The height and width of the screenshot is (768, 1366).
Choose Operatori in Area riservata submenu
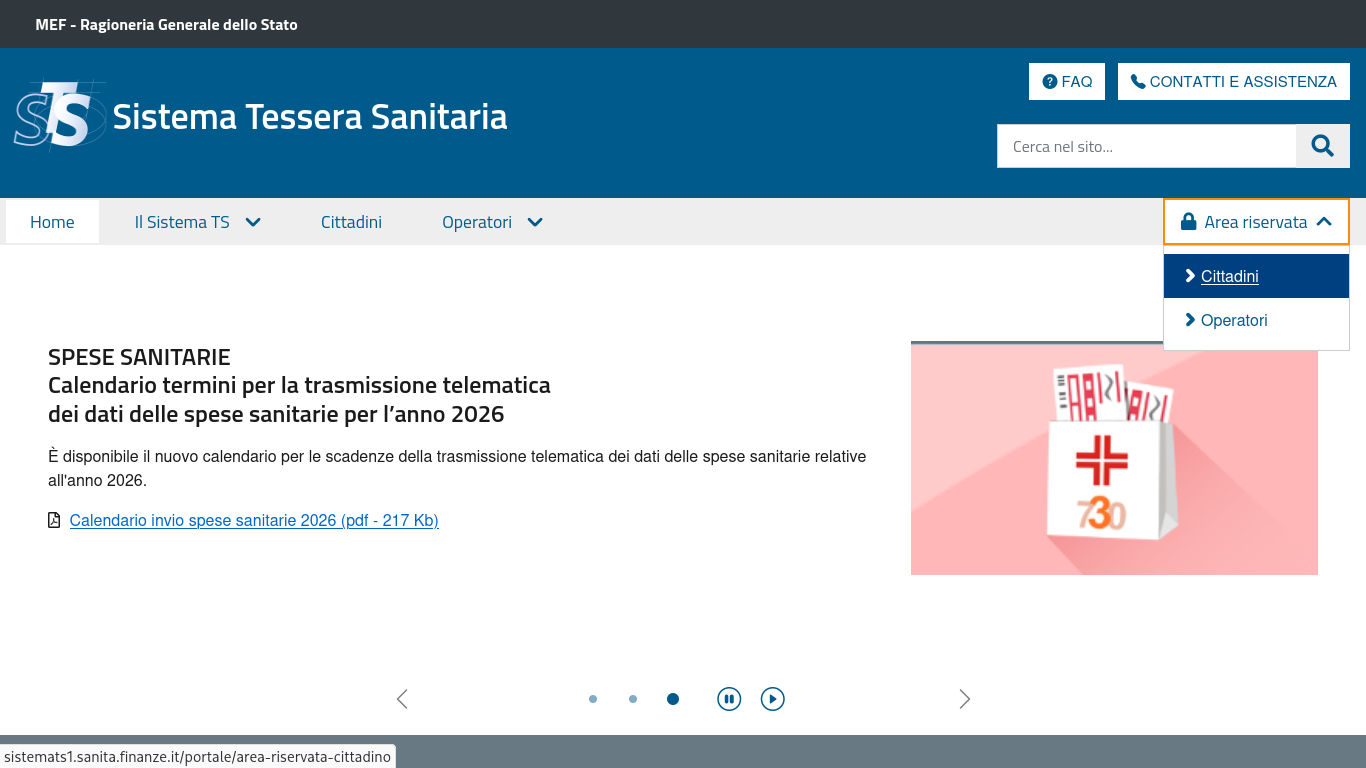(1256, 320)
